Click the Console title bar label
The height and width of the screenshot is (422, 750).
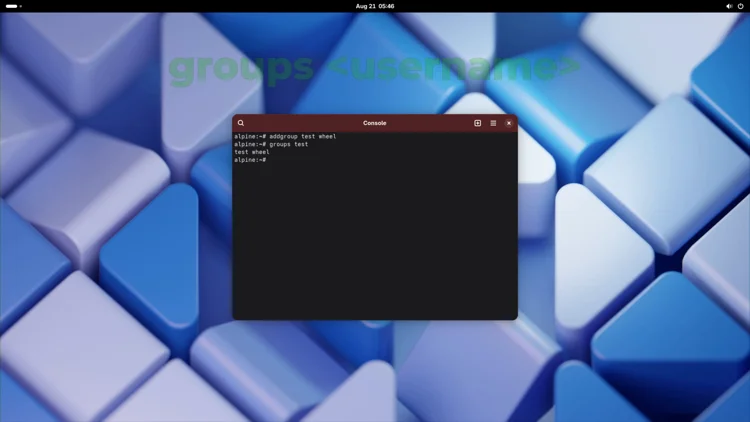pos(375,123)
